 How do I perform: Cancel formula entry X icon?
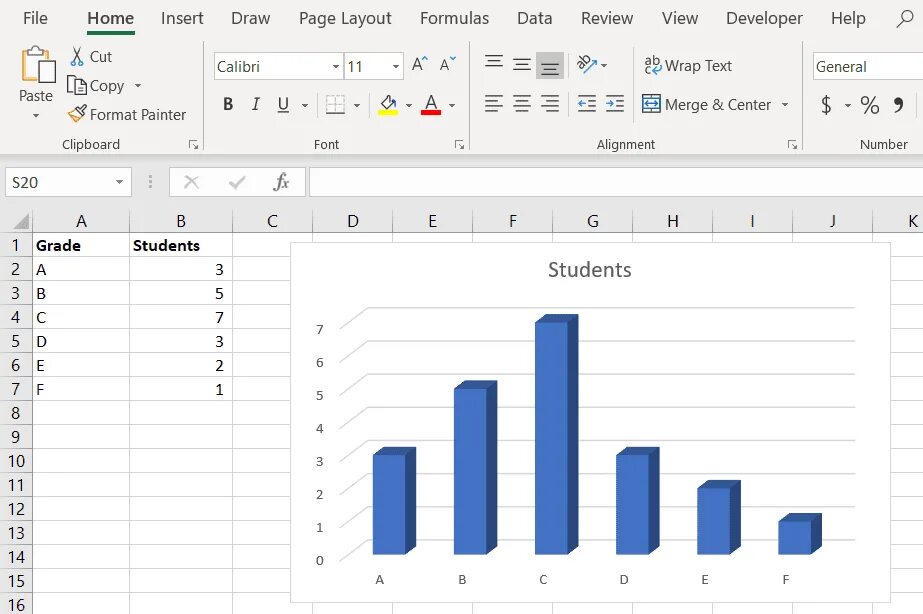pos(191,182)
